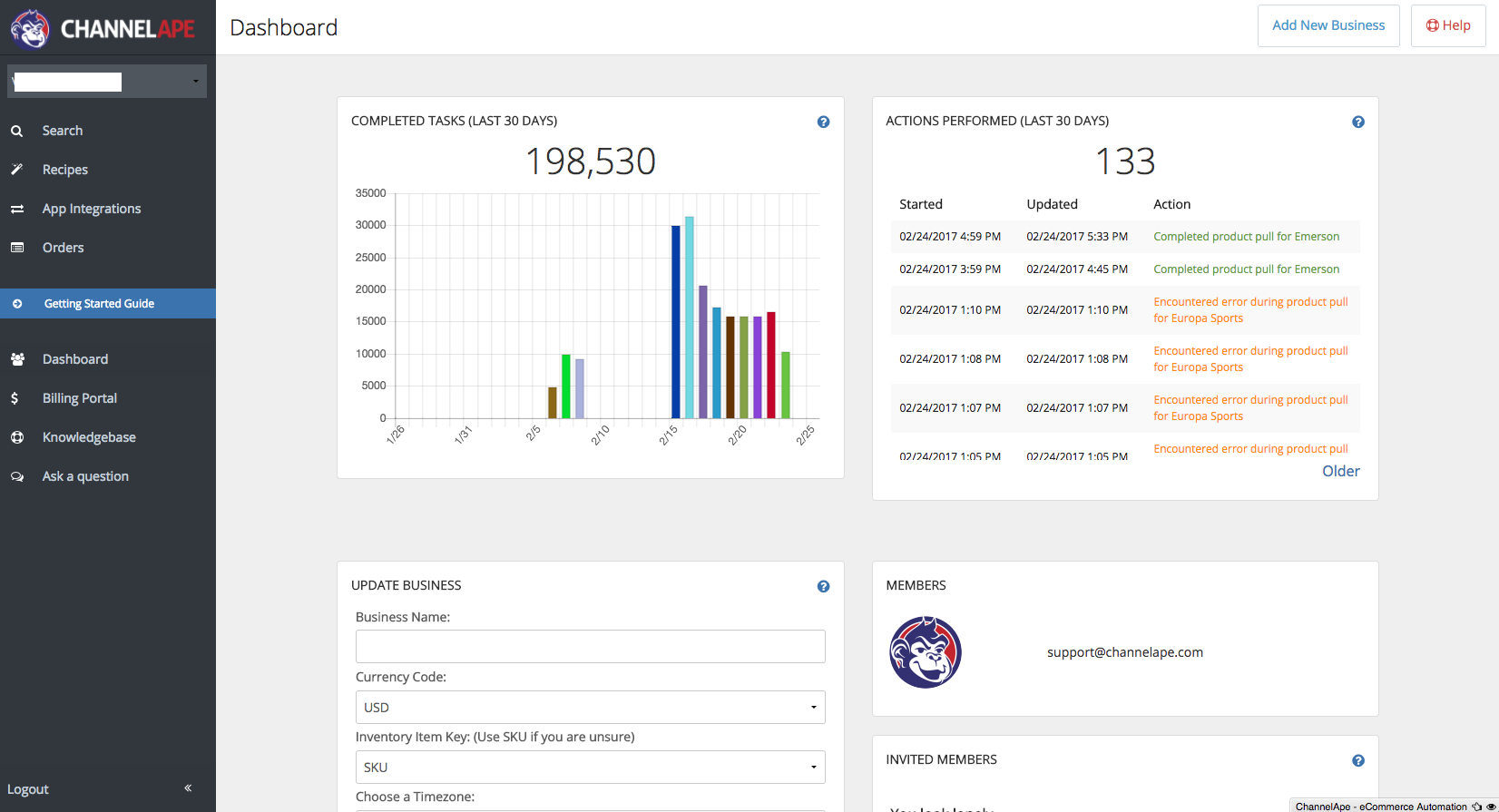Click the tallest cyan bar in chart
This screenshot has width=1499, height=812.
(x=690, y=318)
